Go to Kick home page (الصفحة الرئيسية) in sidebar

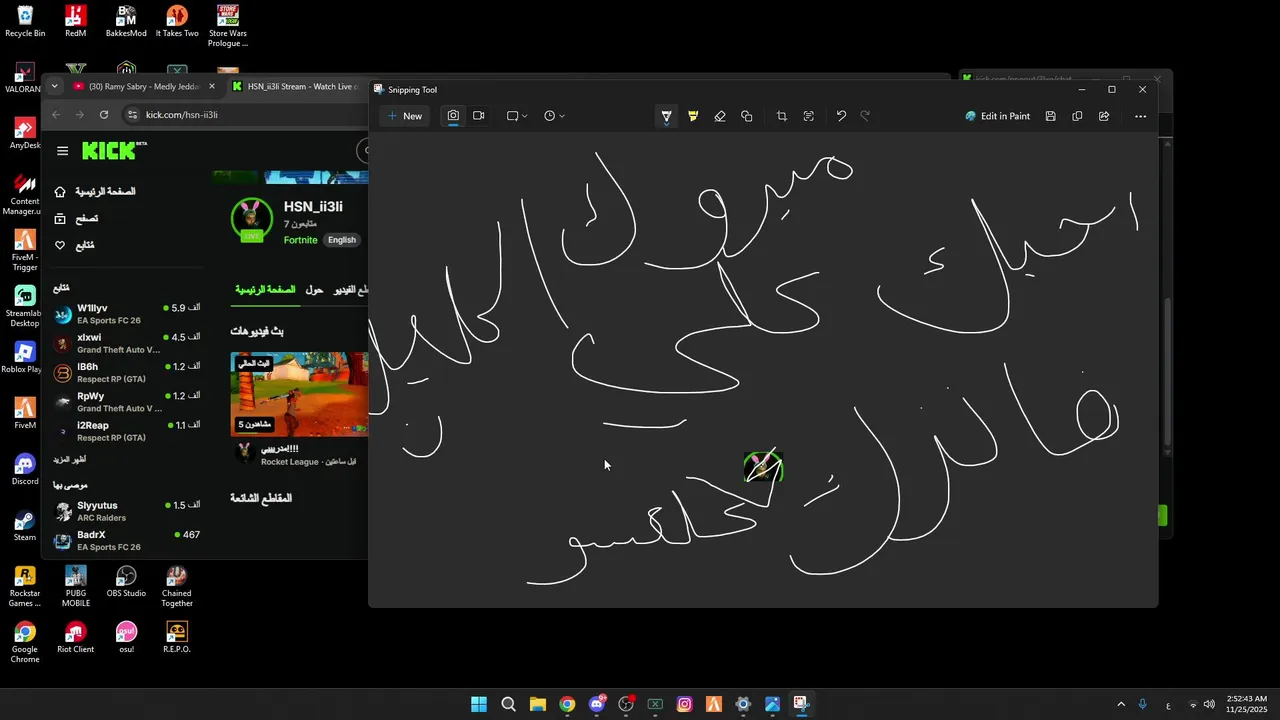click(x=95, y=191)
